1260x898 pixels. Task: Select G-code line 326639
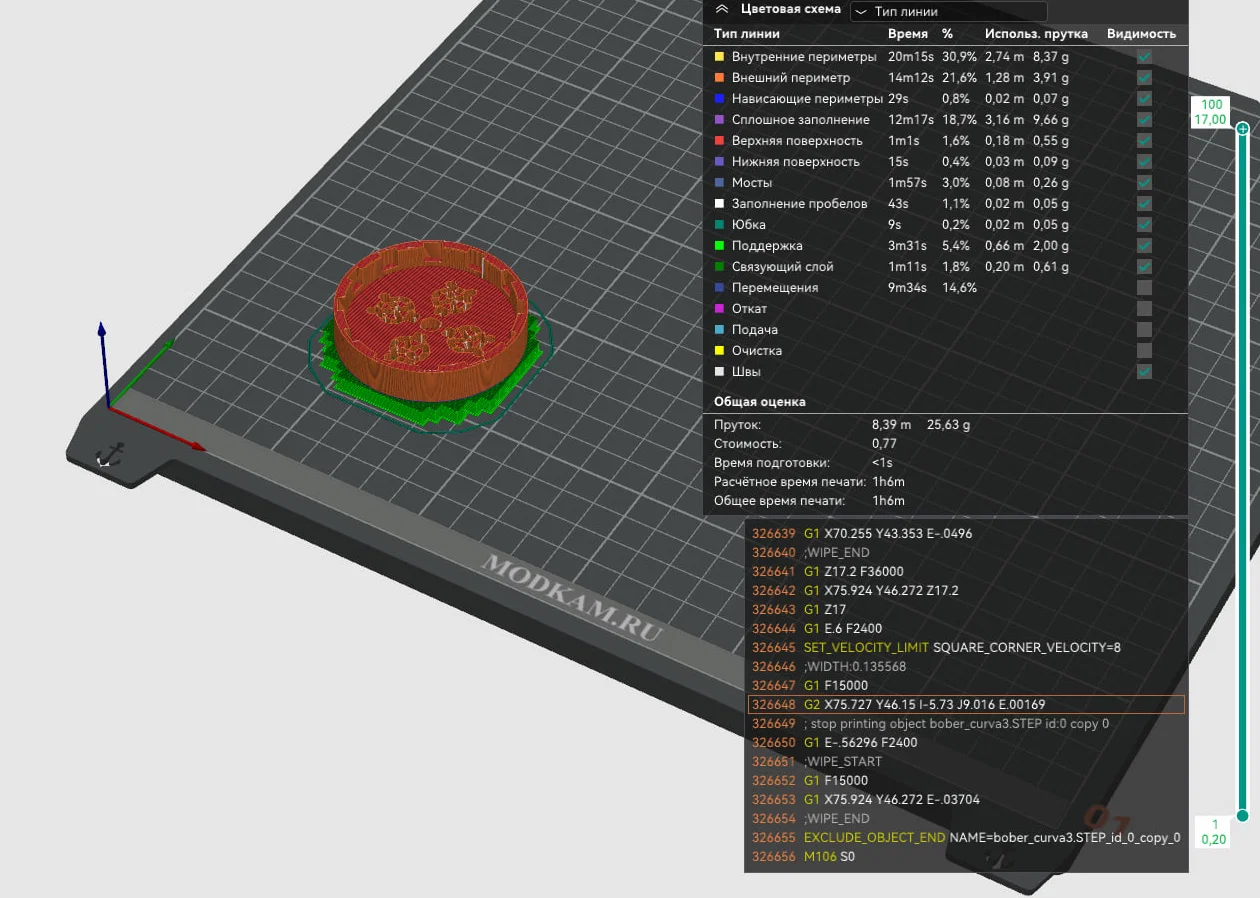pos(862,534)
